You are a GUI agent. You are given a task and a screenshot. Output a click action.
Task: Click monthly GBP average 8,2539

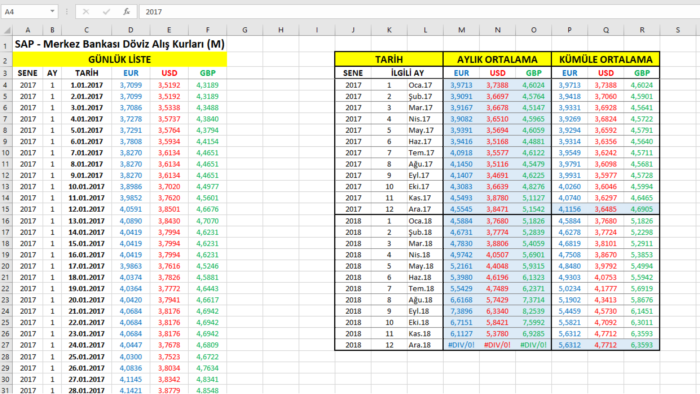[533, 311]
